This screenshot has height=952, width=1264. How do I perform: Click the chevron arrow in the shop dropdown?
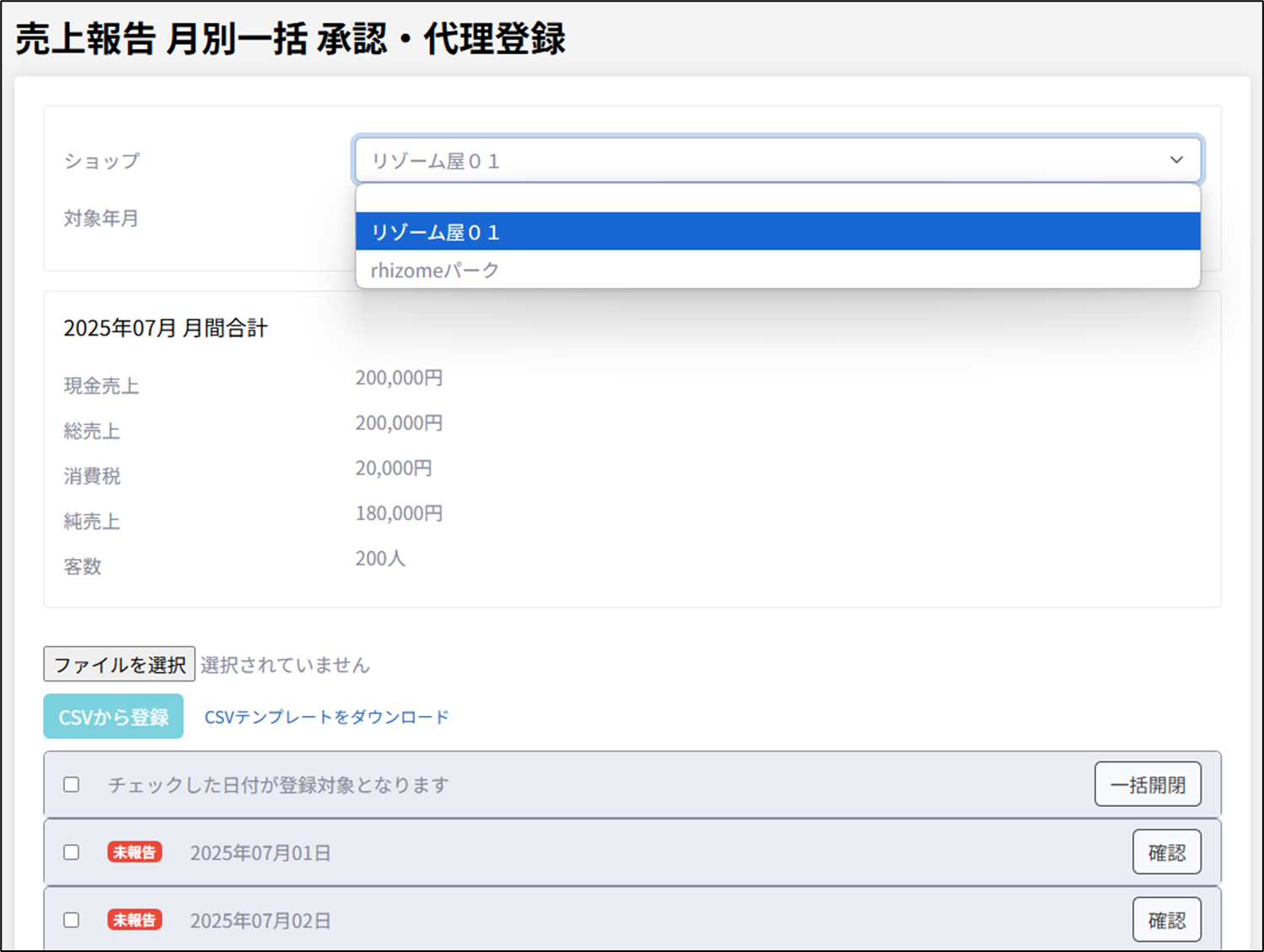coord(1175,160)
